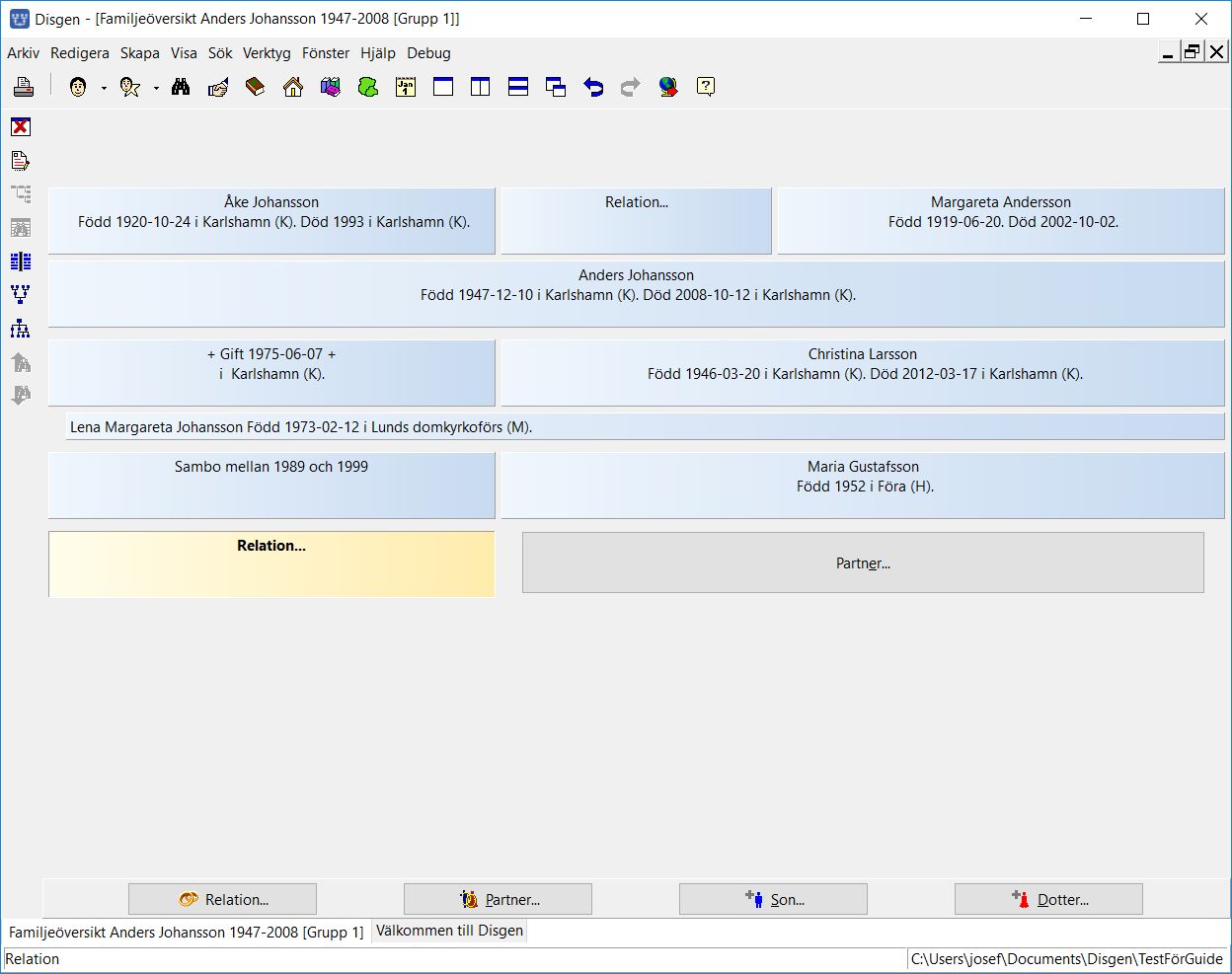Minimize the inner document window
1232x974 pixels.
[x=1168, y=52]
